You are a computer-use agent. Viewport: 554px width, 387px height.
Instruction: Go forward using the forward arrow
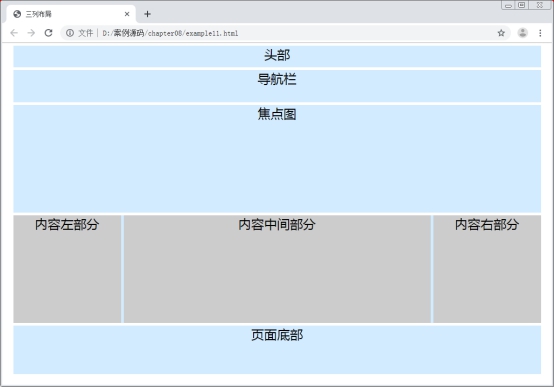point(31,33)
